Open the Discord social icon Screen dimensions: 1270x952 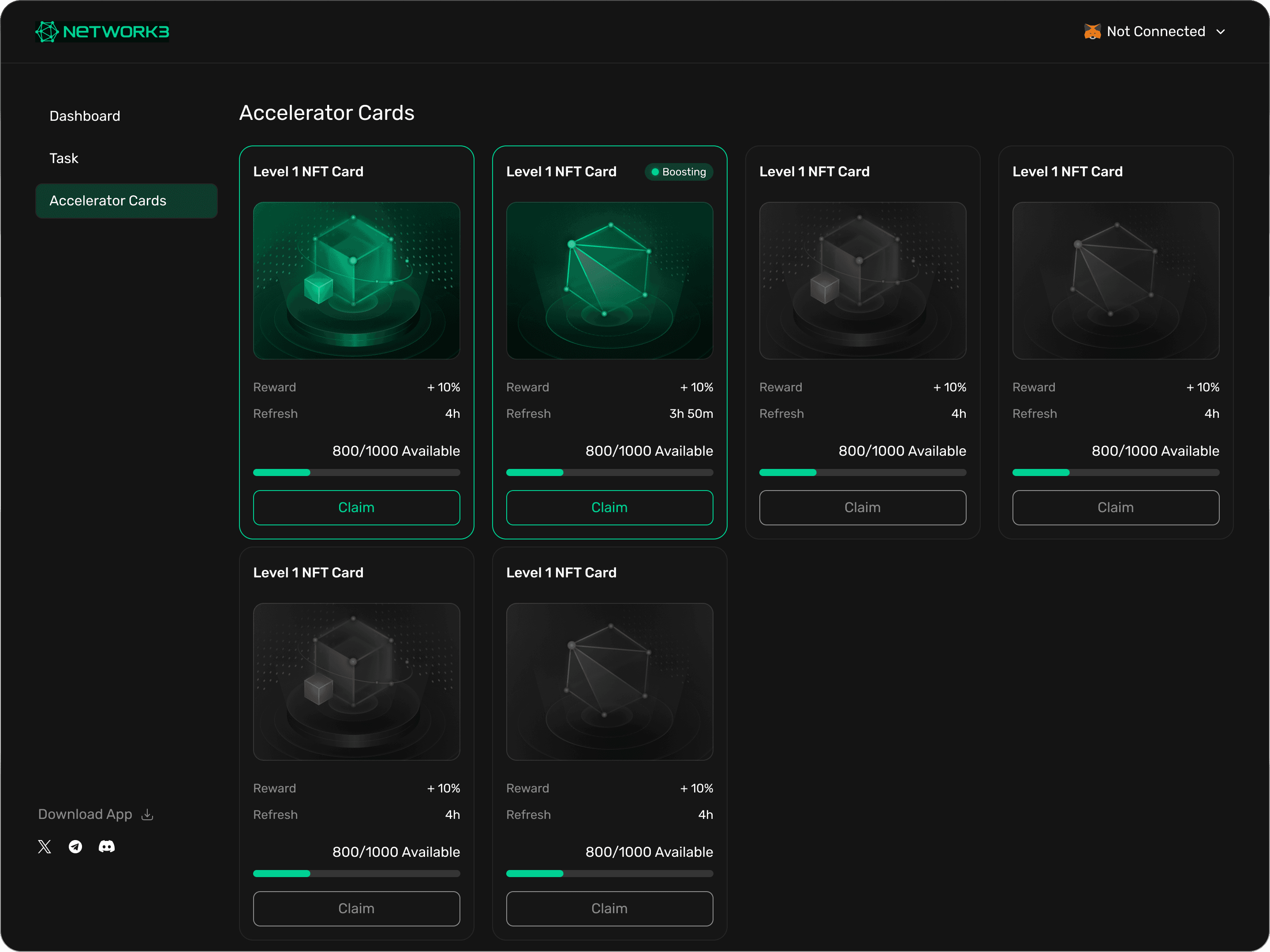coord(107,846)
